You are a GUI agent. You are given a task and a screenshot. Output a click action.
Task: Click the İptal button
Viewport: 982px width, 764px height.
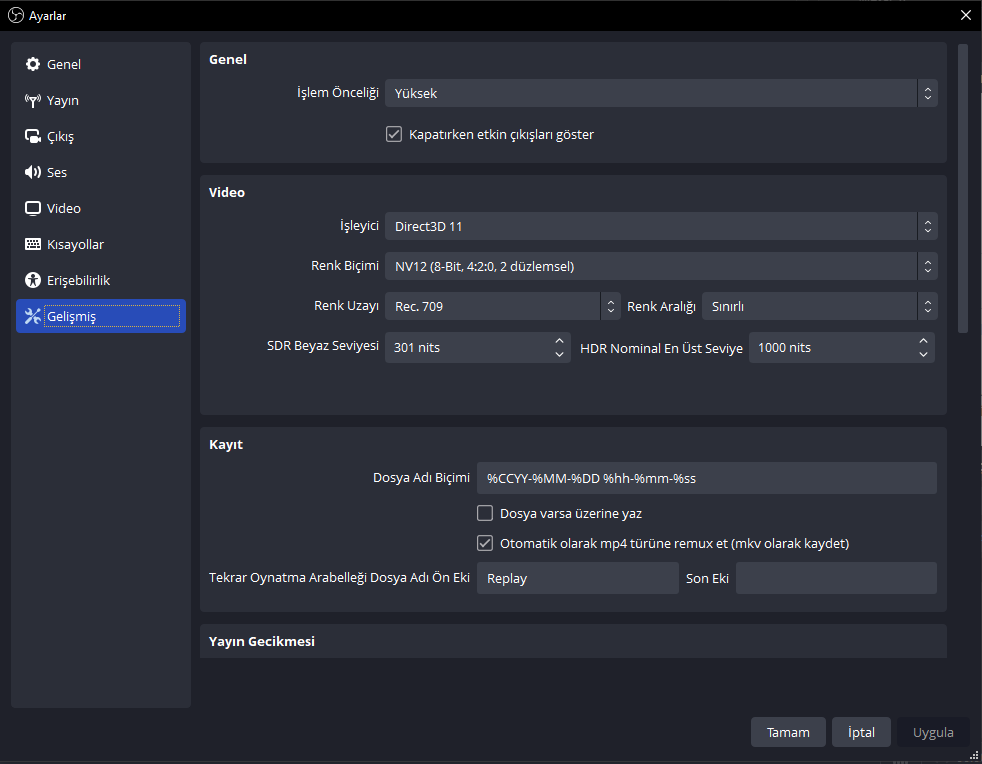coord(861,732)
